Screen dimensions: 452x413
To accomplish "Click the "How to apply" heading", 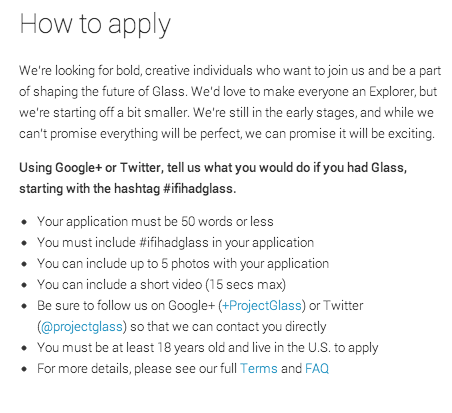I will pos(95,25).
